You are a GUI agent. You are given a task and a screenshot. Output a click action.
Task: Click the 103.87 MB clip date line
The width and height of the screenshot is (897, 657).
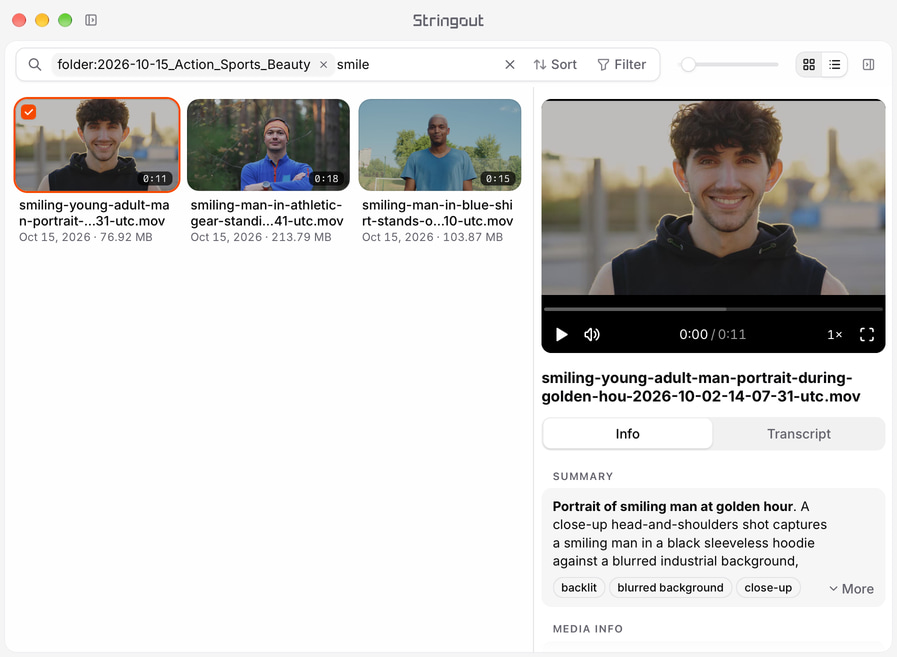coord(432,237)
